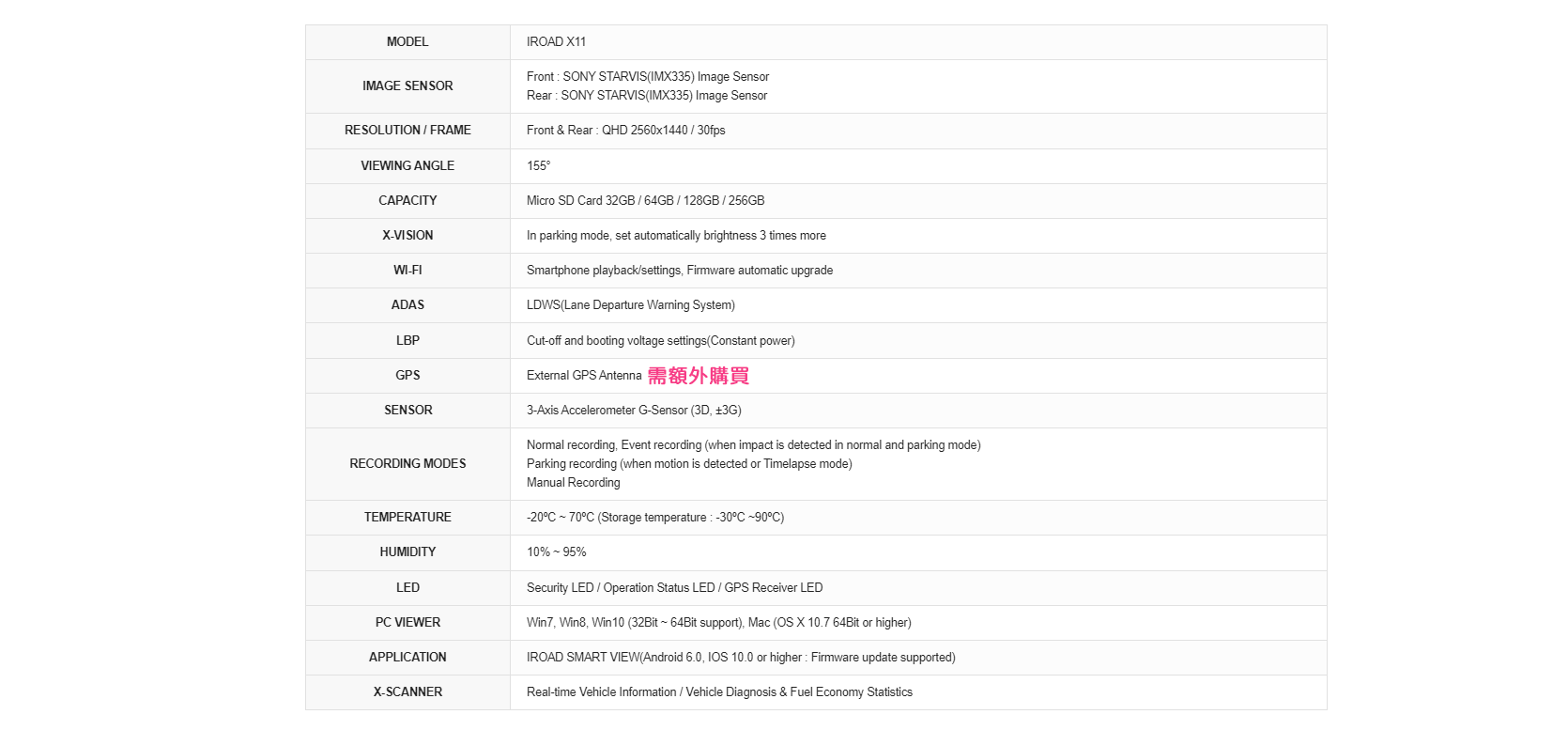Click the RESOLUTION / FRAME label

[407, 131]
